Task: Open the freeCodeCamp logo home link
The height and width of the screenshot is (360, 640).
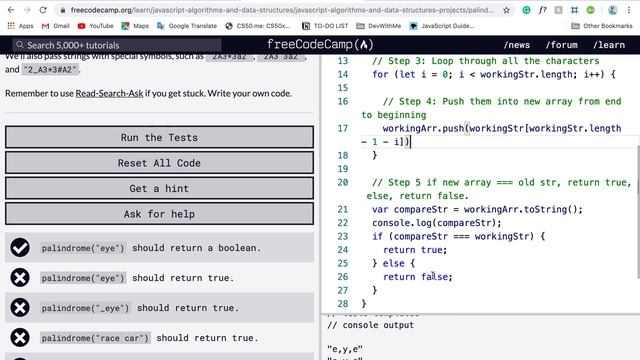Action: click(320, 44)
